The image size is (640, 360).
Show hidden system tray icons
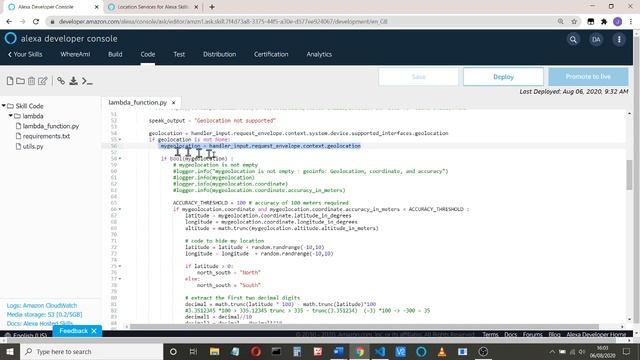552,351
